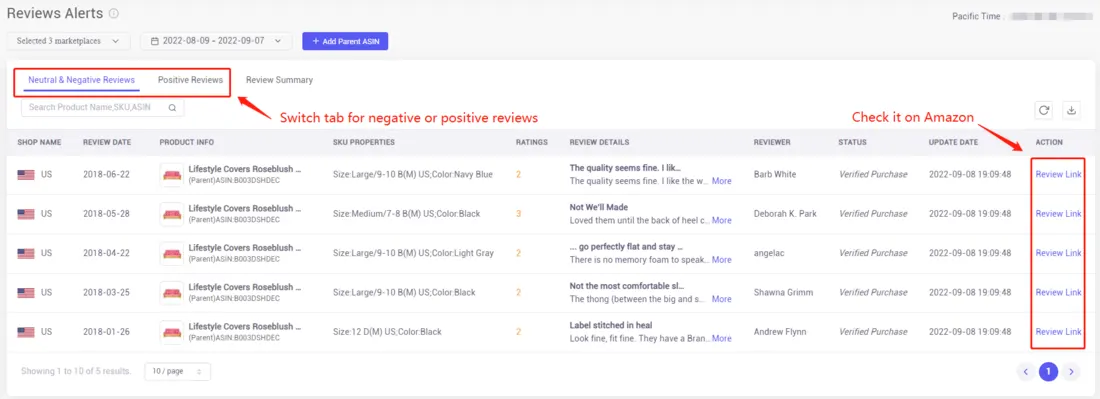Screen dimensions: 1100x399
Task: Focus the Search Product Name, SKU, ASIN field
Action: tap(102, 108)
